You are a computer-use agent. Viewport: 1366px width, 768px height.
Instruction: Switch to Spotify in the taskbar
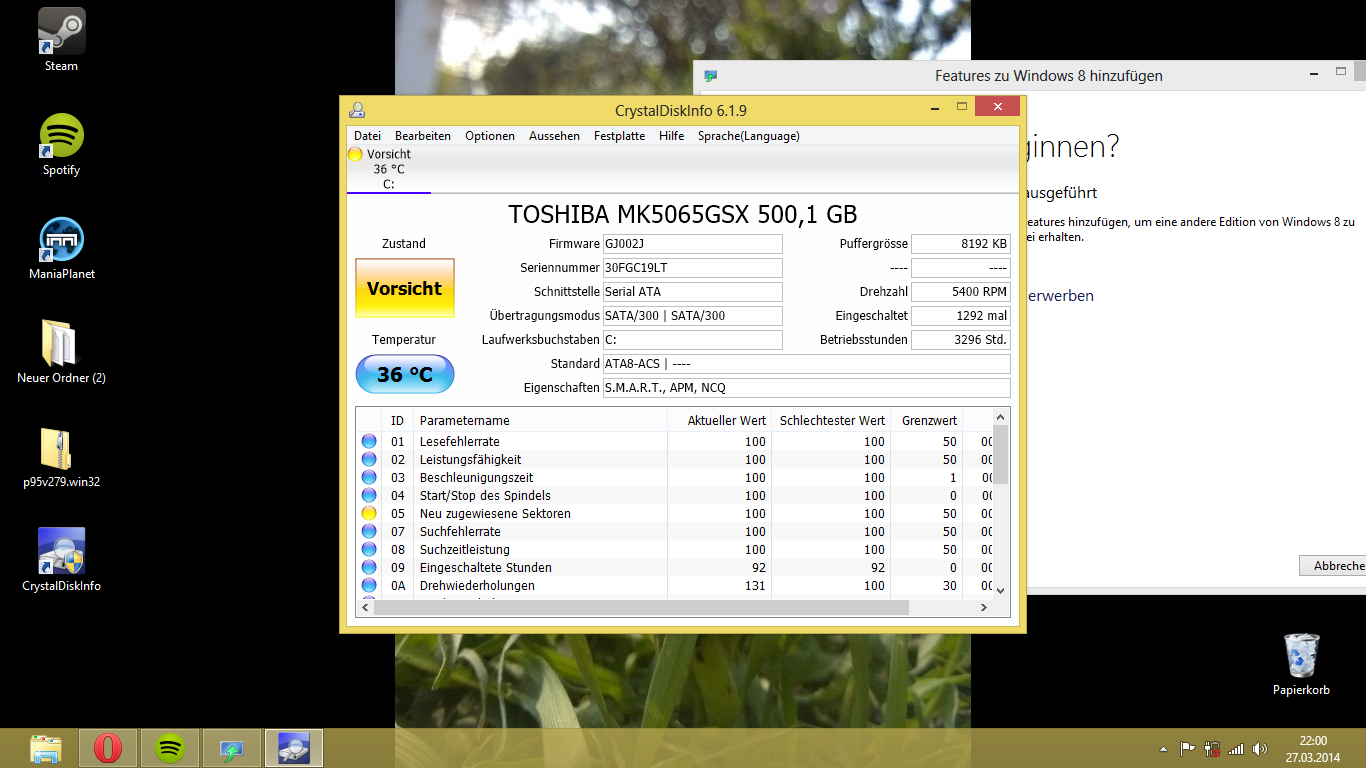coord(170,748)
